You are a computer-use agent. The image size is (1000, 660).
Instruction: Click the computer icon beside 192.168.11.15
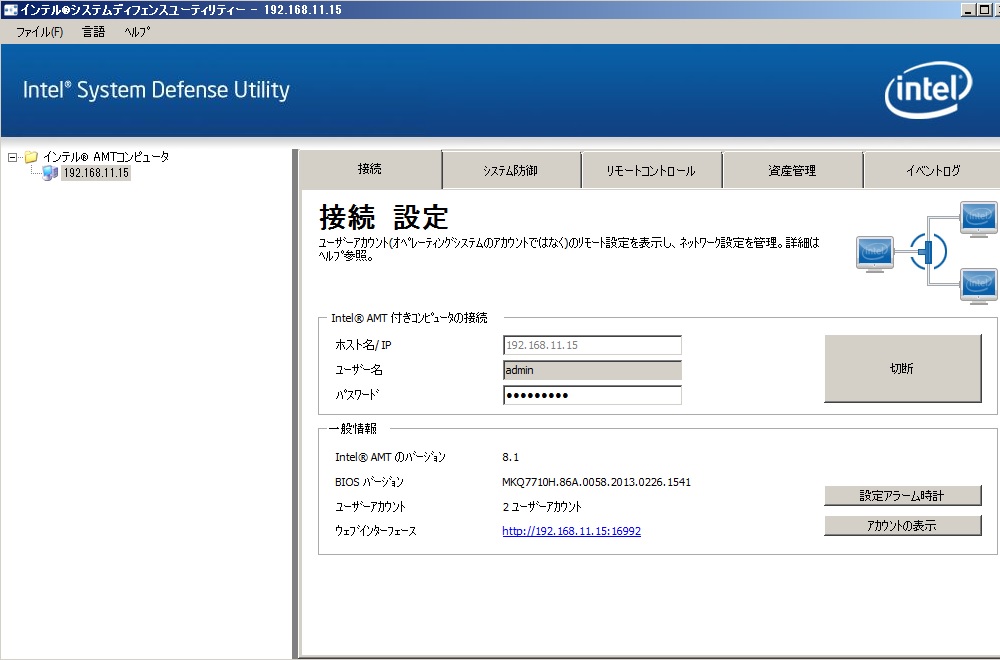[50, 173]
